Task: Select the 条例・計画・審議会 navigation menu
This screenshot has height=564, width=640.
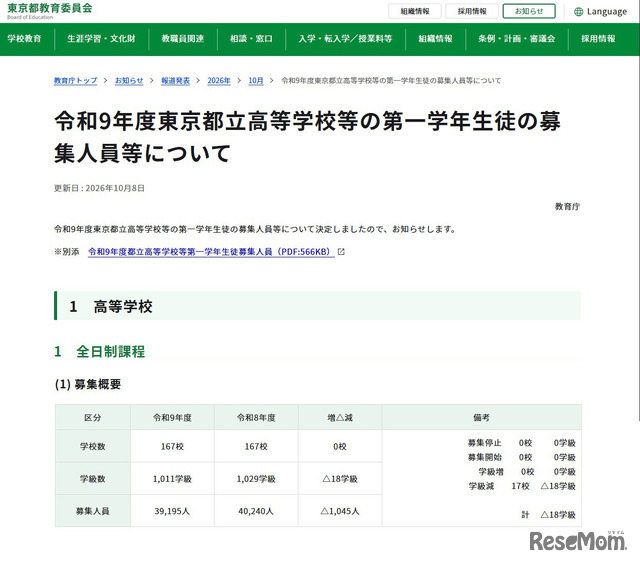Action: point(517,39)
